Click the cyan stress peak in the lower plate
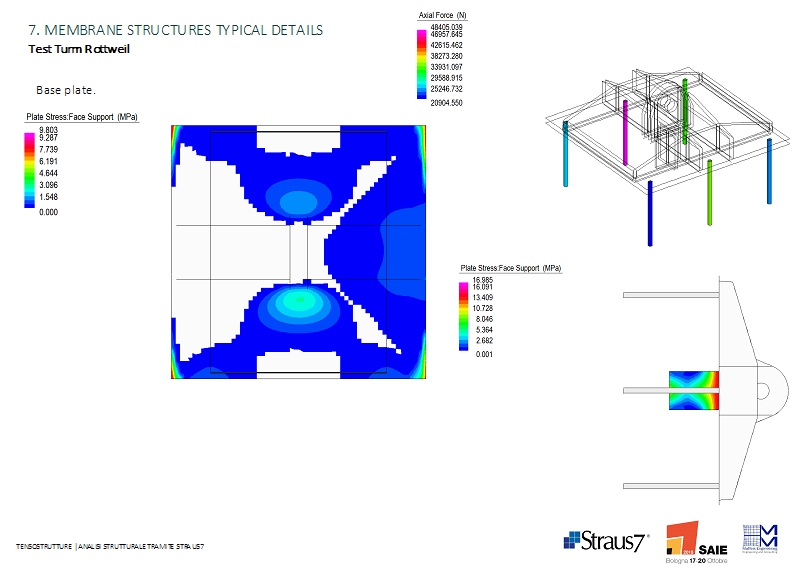800x566 pixels. tap(296, 299)
